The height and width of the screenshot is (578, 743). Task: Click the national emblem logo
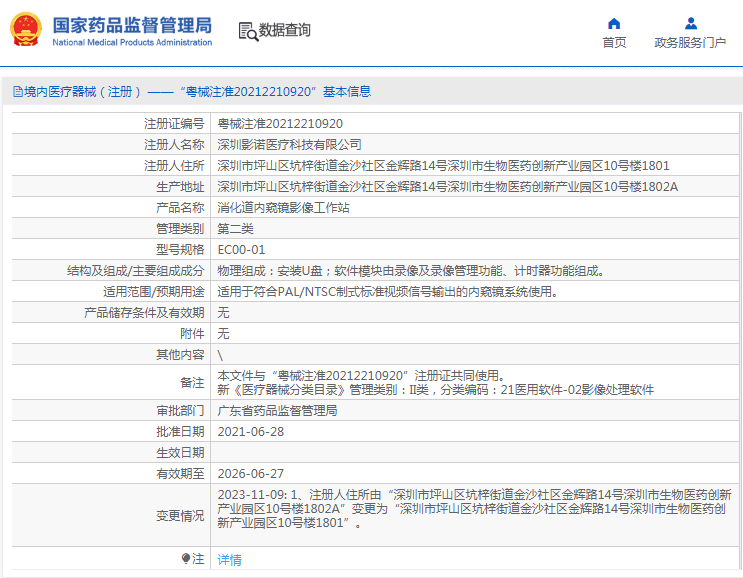(x=26, y=29)
